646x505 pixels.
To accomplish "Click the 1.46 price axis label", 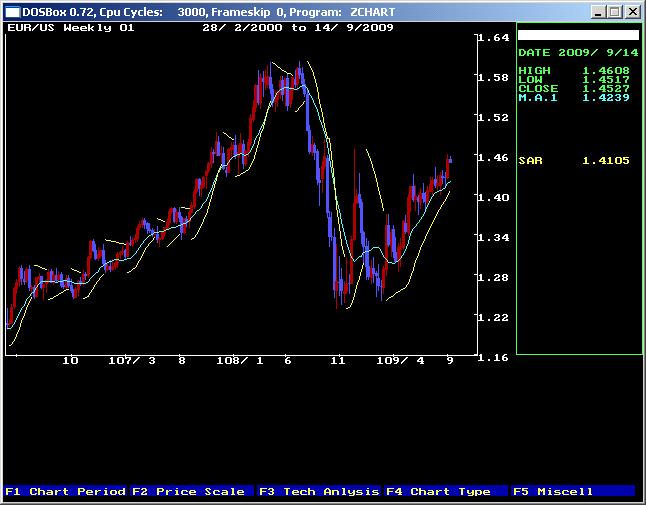I will 494,157.
